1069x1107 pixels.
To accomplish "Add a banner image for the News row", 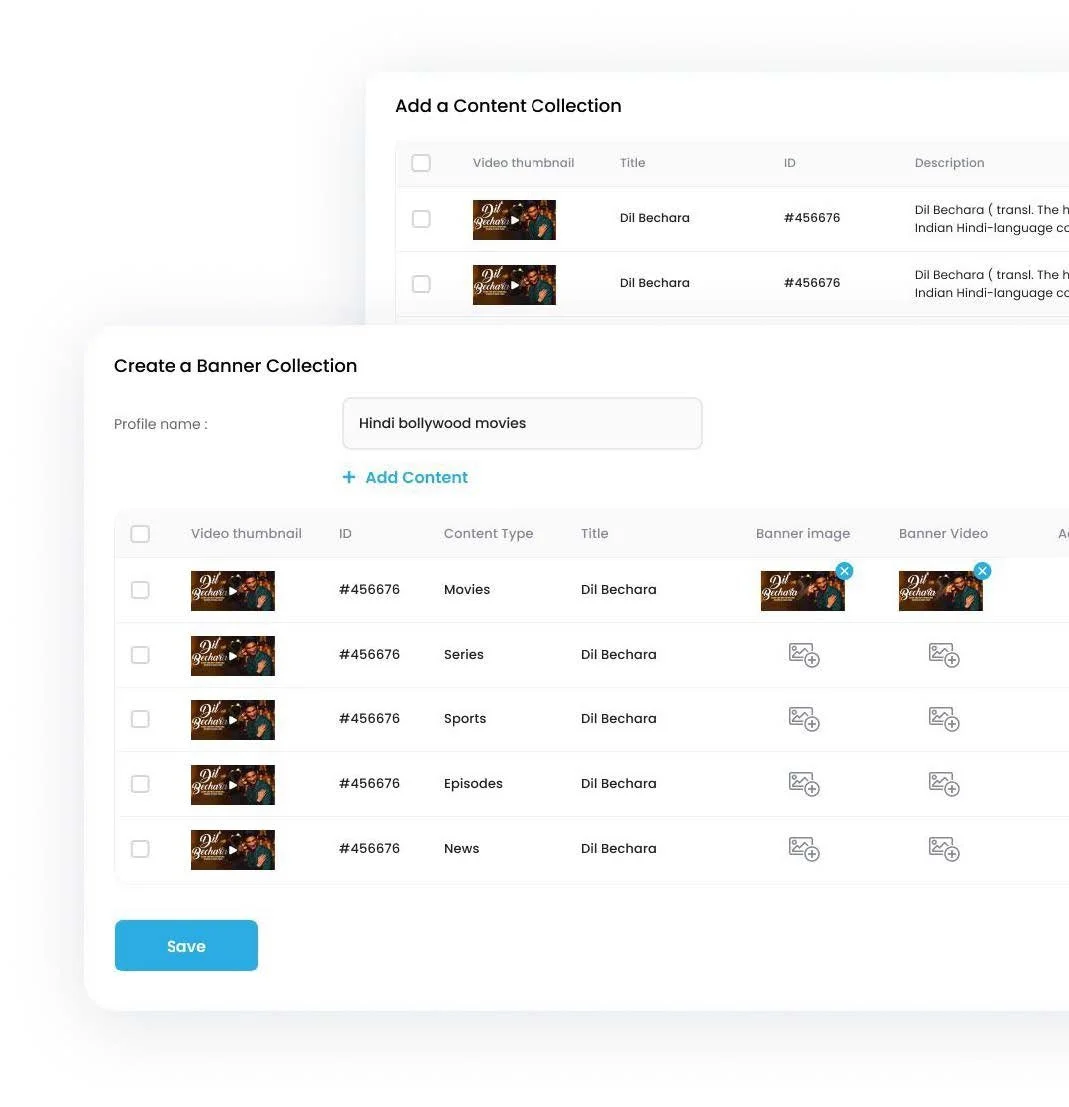I will tap(804, 849).
